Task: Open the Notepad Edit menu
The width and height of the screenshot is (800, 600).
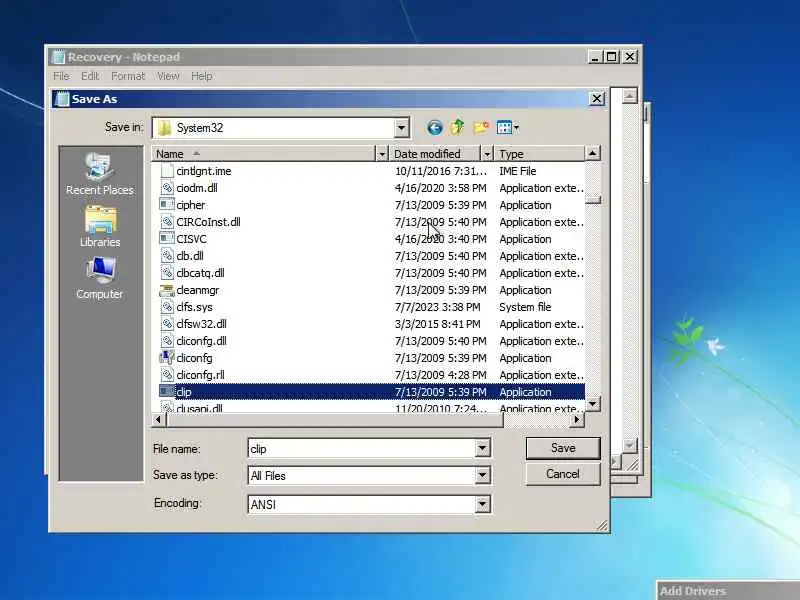Action: click(x=90, y=76)
